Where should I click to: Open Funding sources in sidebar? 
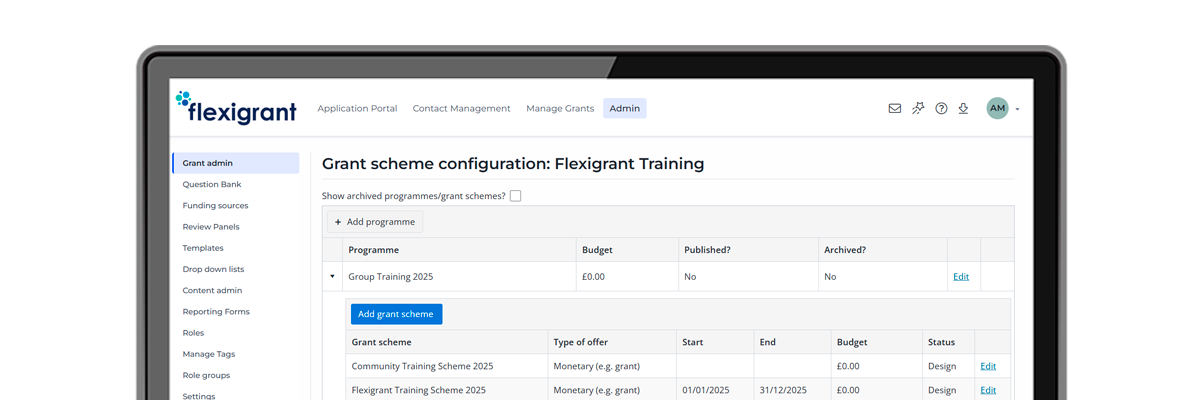(215, 205)
